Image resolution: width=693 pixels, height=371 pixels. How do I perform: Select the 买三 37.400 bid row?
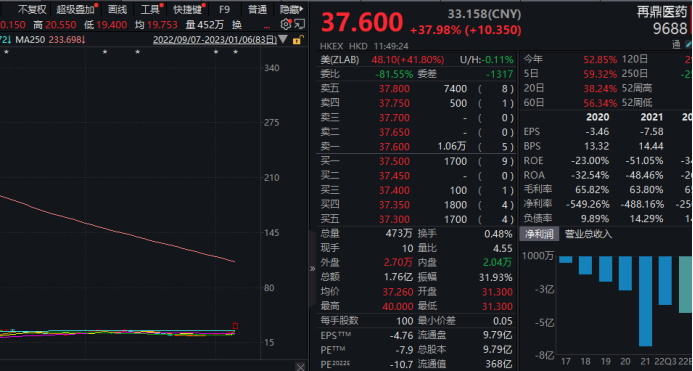coord(416,191)
